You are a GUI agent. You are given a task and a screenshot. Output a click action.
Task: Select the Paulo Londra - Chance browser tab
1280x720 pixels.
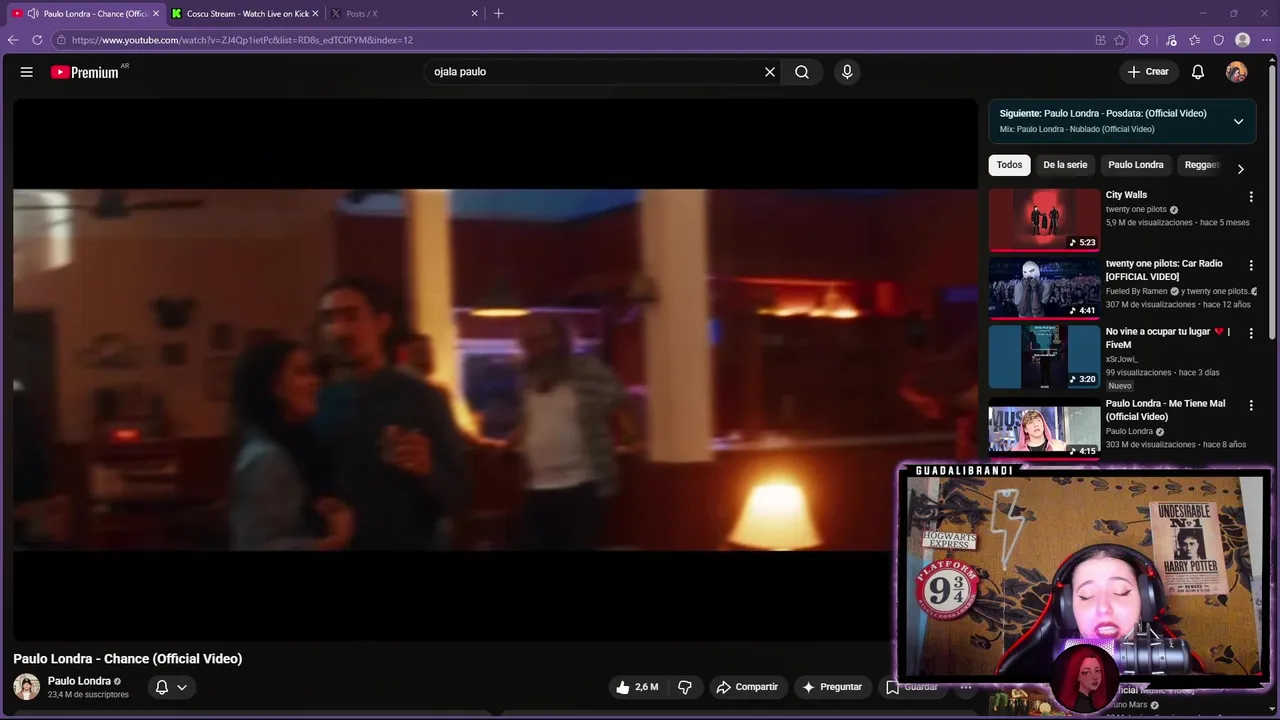pos(87,13)
